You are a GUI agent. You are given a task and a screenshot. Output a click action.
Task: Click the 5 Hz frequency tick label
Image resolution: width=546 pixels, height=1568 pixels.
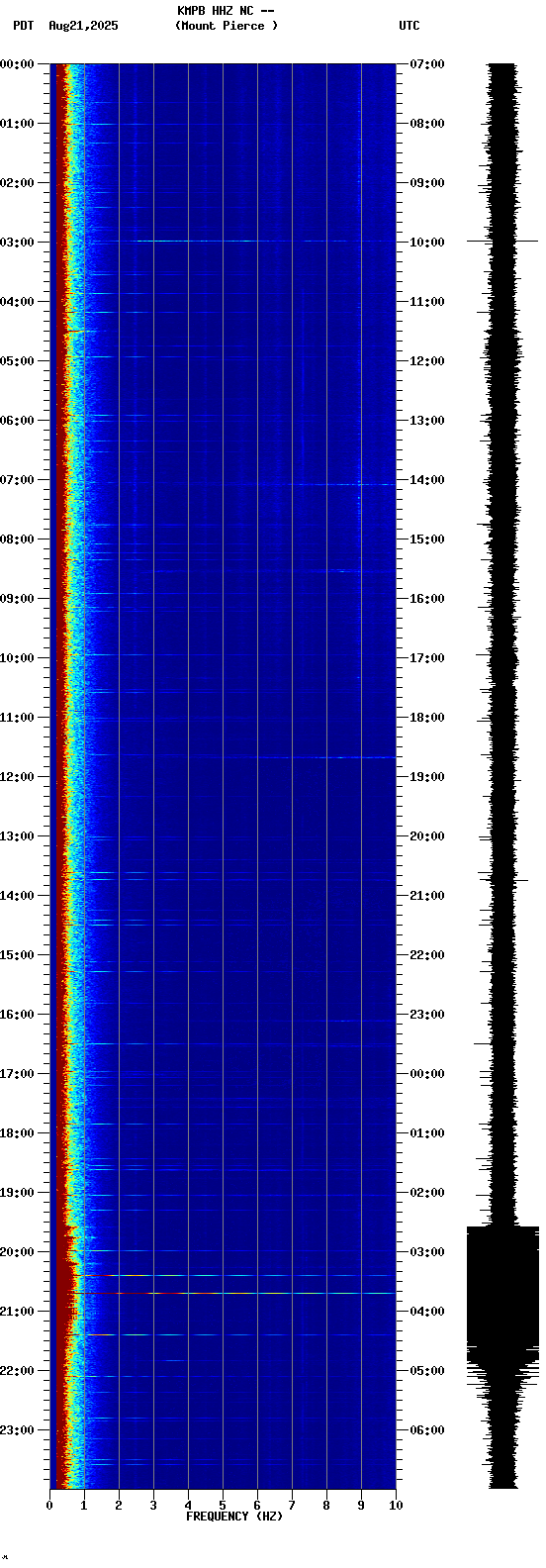tap(223, 1506)
